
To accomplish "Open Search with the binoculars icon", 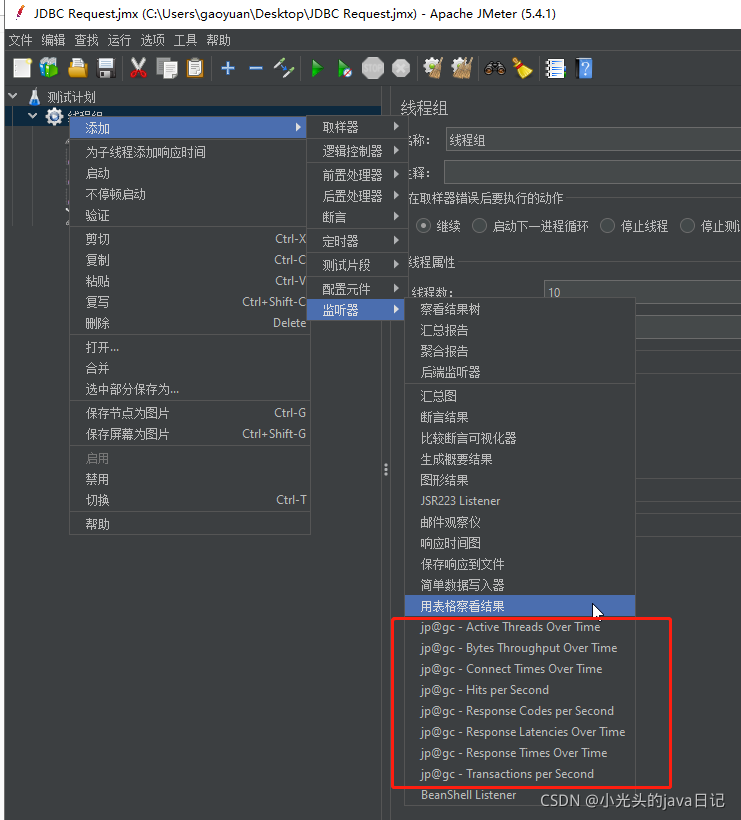I will (495, 69).
